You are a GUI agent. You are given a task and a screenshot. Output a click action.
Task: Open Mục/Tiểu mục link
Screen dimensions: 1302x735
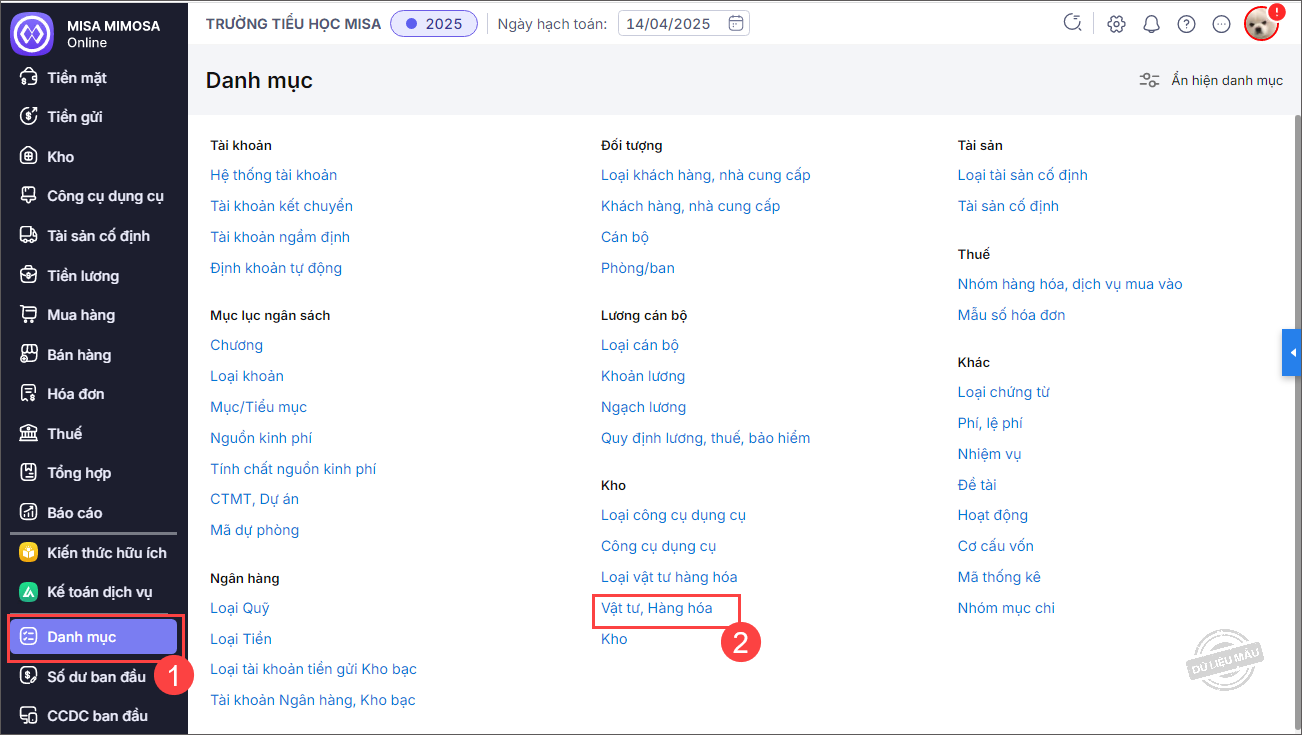[x=259, y=407]
